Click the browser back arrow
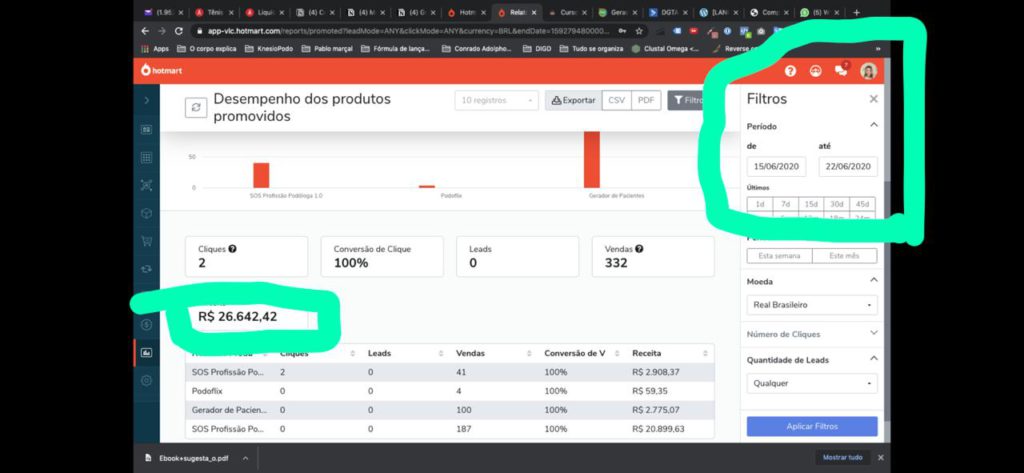 coord(144,31)
